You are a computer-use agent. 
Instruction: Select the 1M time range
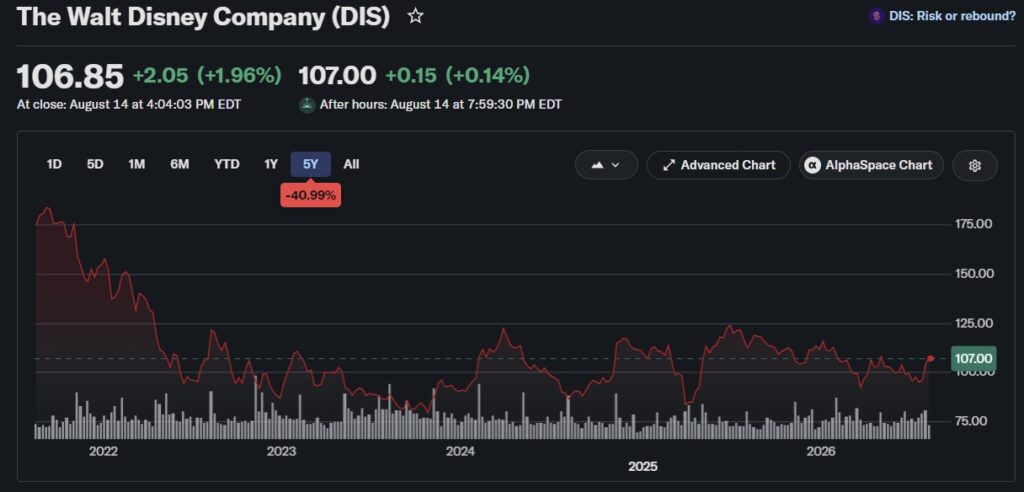(136, 164)
